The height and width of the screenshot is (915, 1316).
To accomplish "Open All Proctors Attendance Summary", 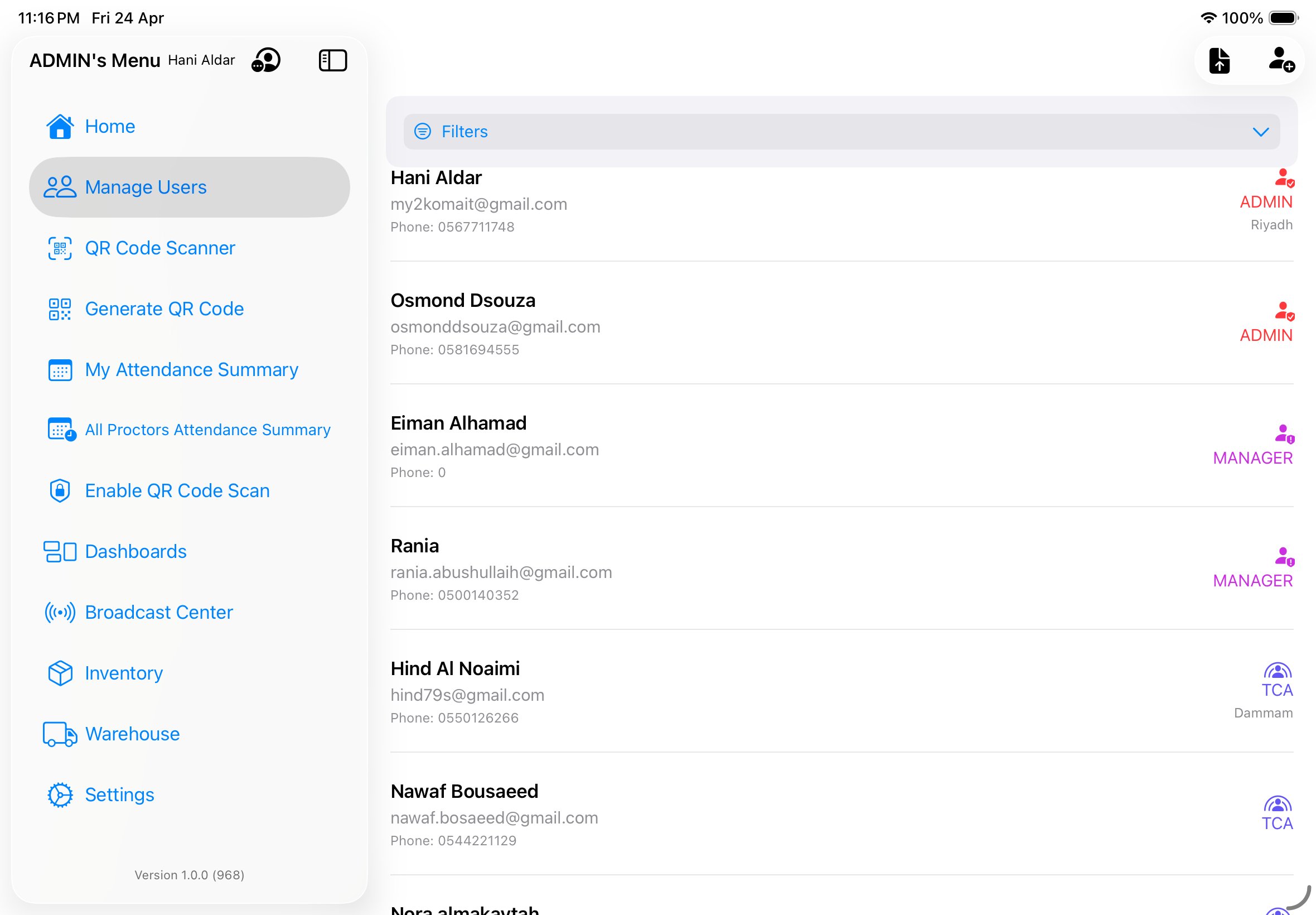I will (x=207, y=430).
